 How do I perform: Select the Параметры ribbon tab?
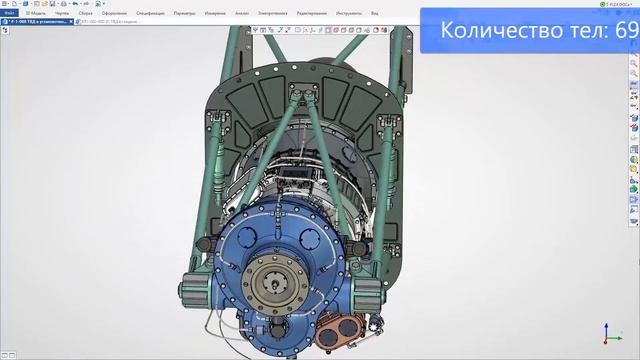184,13
